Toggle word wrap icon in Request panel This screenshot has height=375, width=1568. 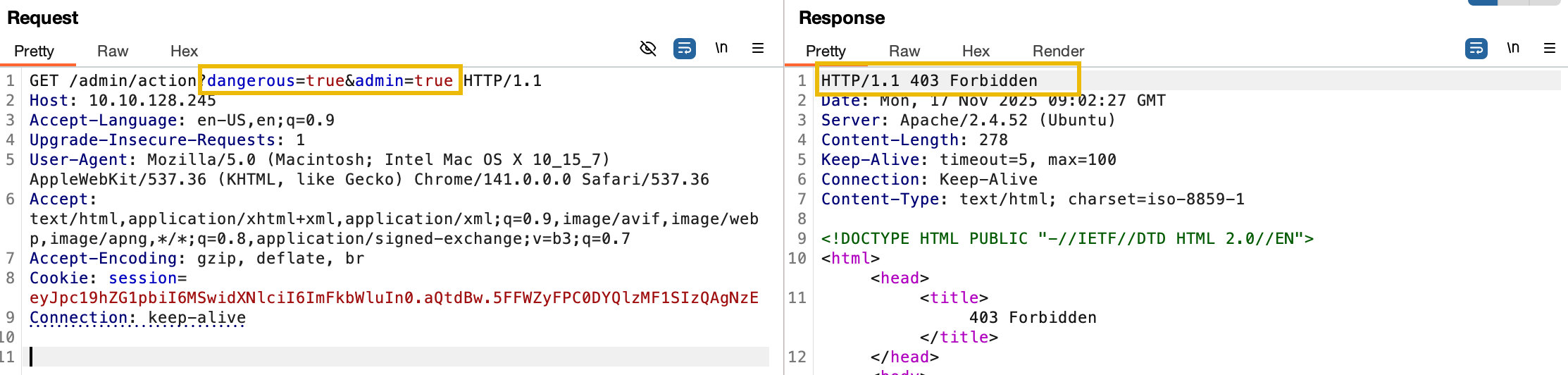684,49
